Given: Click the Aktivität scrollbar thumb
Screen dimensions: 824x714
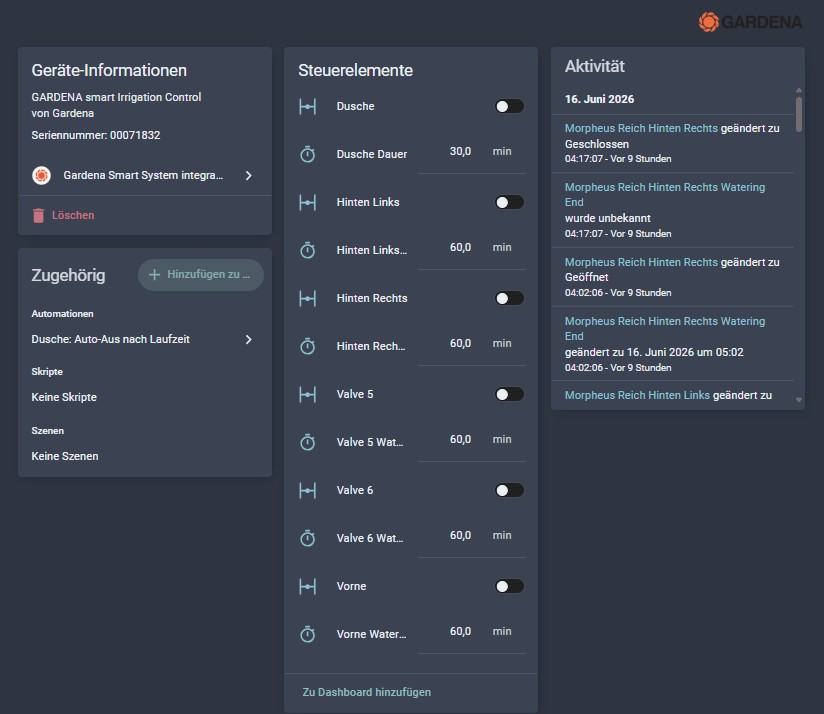Looking at the screenshot, I should click(x=799, y=114).
